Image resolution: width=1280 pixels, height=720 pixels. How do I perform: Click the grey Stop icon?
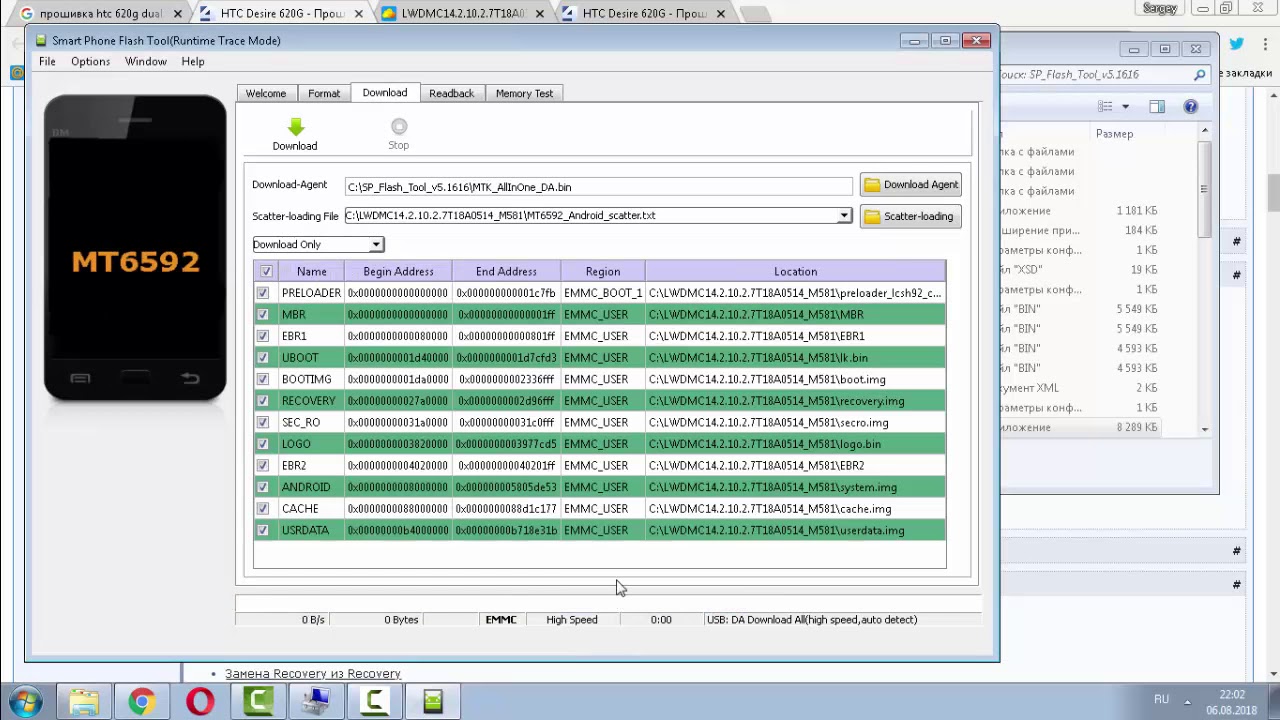click(x=399, y=134)
